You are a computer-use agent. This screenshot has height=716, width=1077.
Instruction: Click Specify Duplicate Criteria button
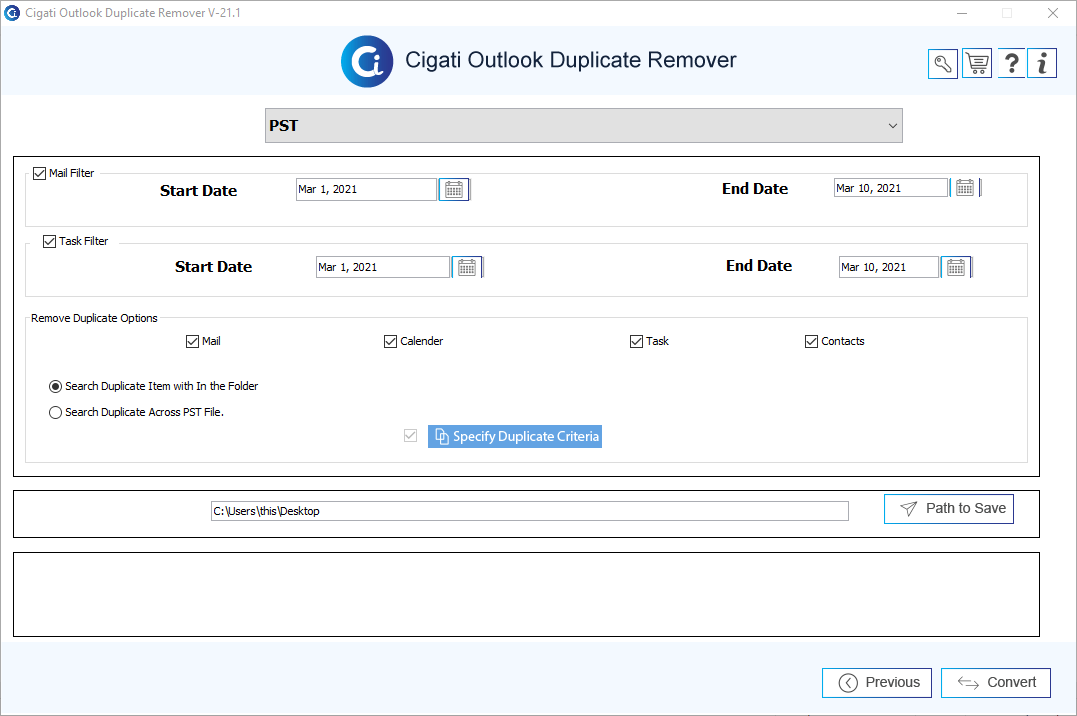pyautogui.click(x=514, y=436)
